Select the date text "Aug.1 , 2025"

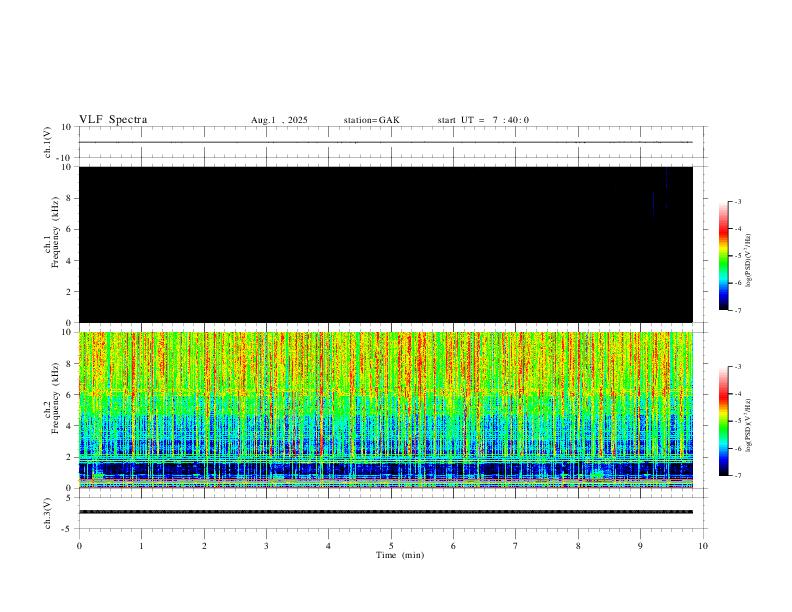[279, 120]
